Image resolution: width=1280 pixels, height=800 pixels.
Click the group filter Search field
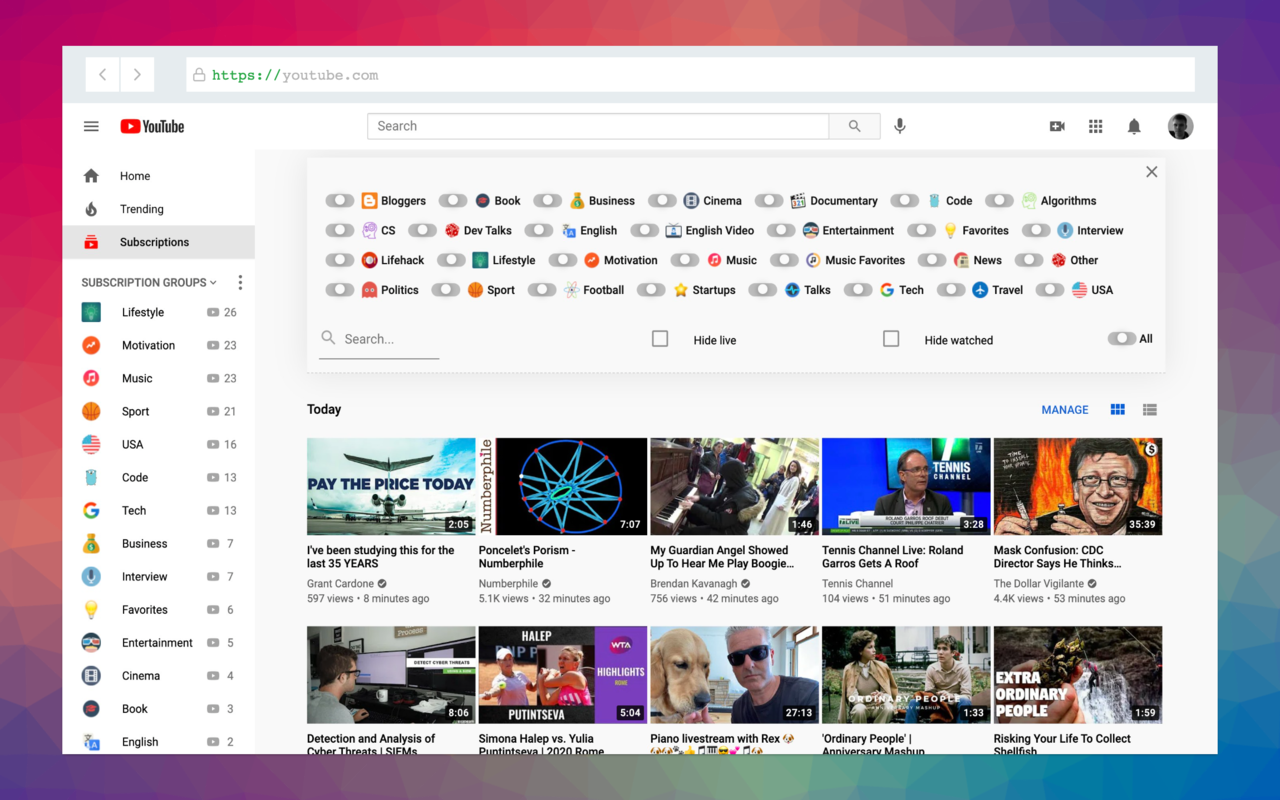(x=380, y=339)
